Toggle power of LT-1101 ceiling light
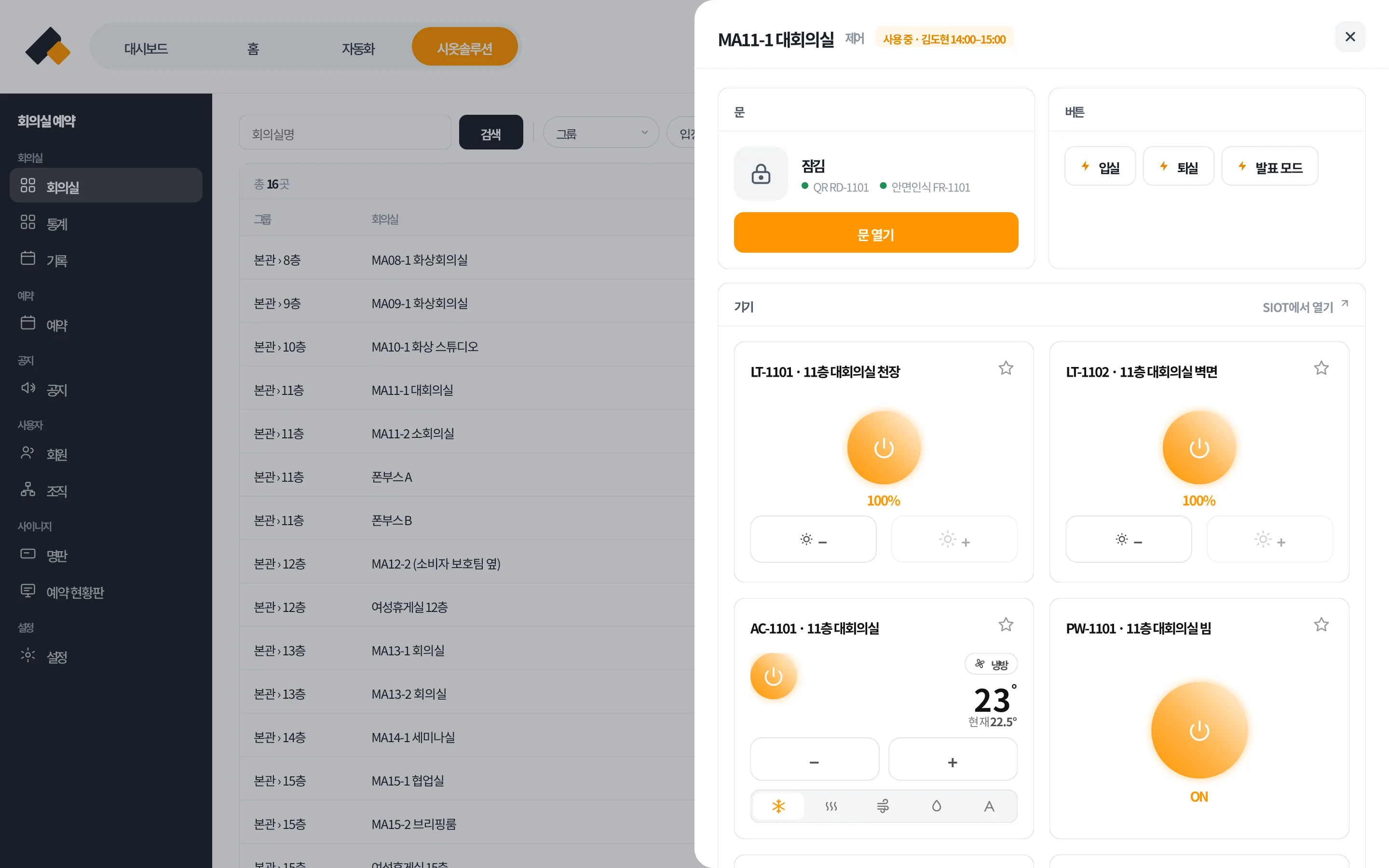 [884, 448]
